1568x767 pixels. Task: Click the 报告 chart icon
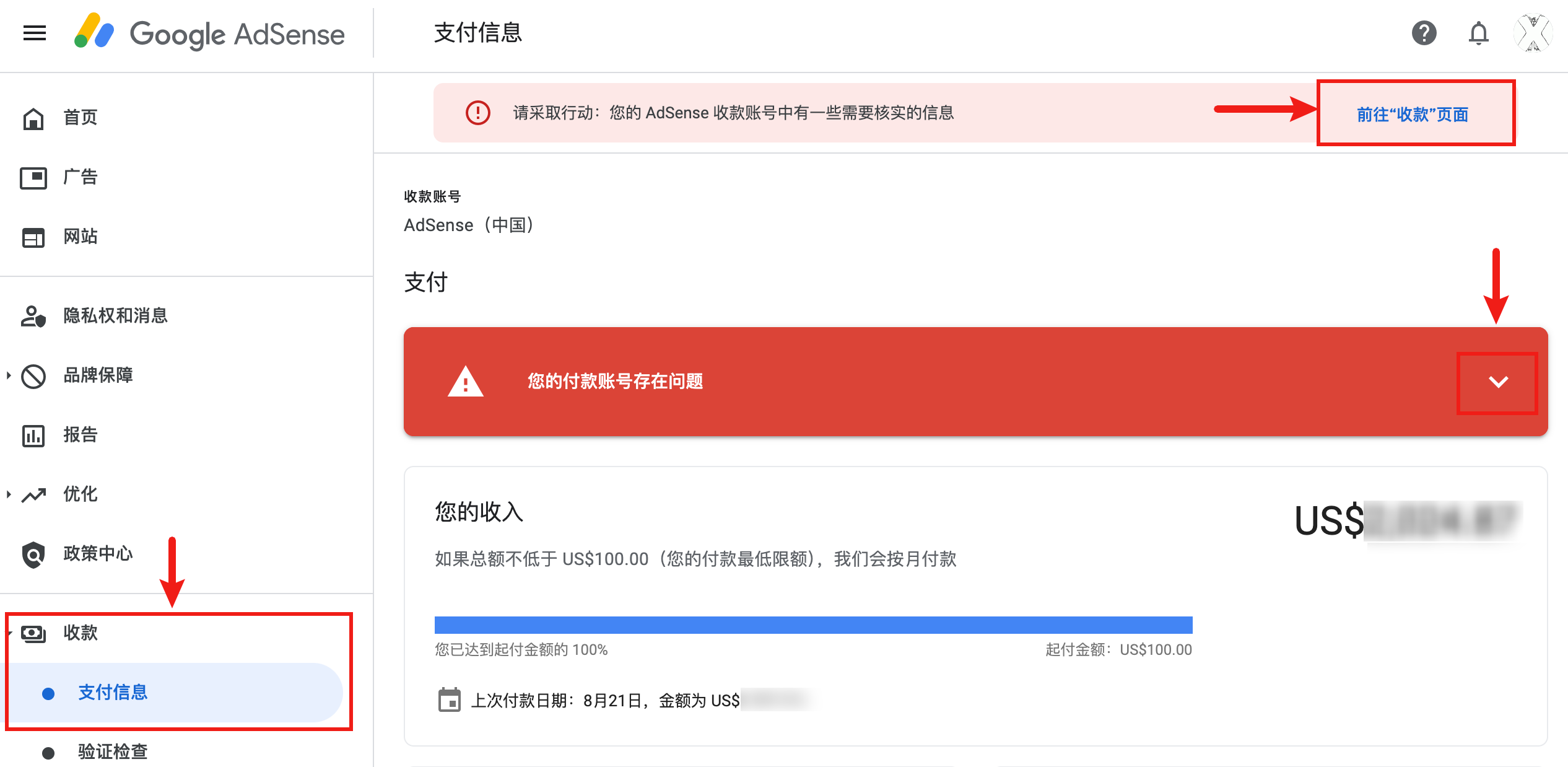33,435
